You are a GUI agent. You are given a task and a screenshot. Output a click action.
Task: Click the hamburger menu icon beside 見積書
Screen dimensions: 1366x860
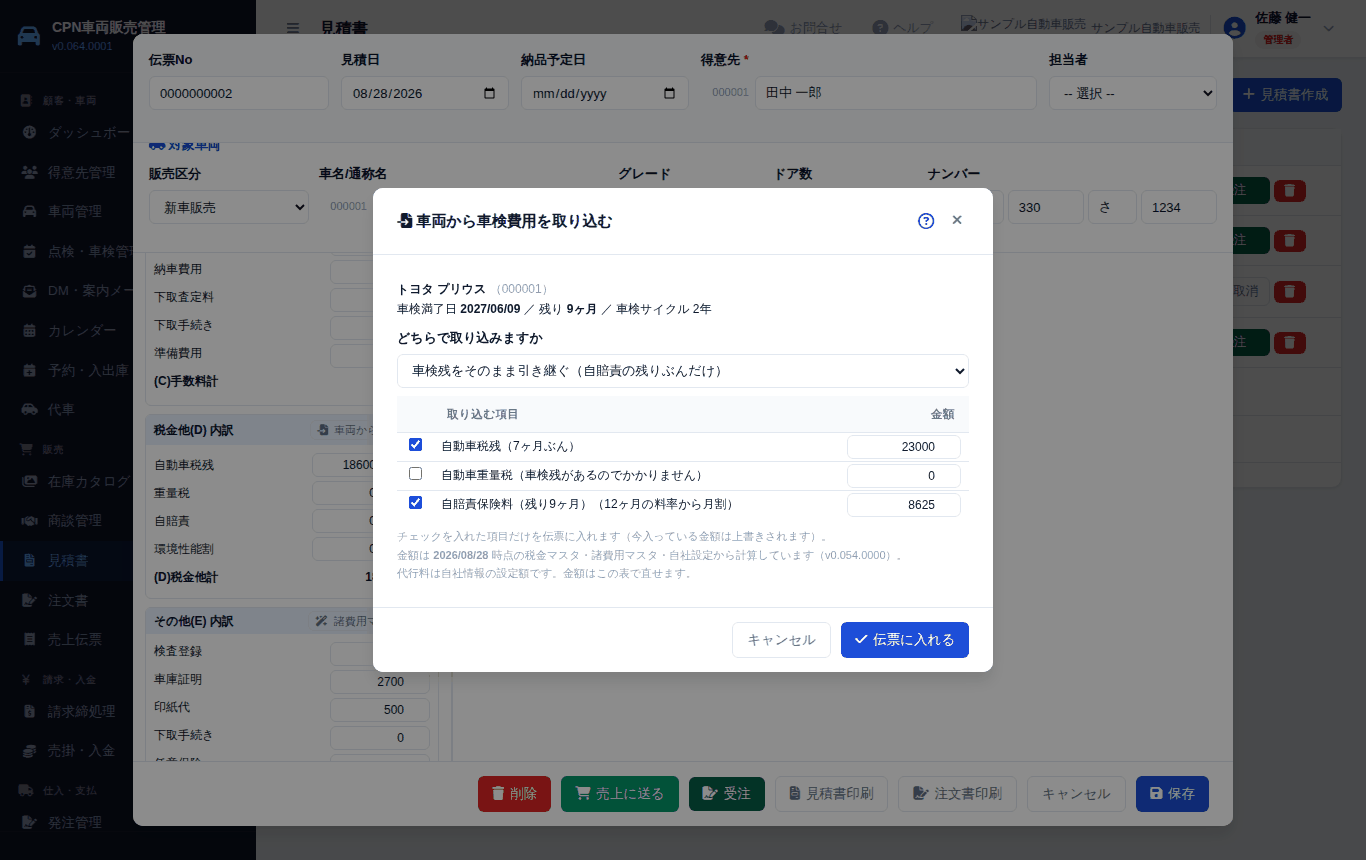[x=292, y=28]
